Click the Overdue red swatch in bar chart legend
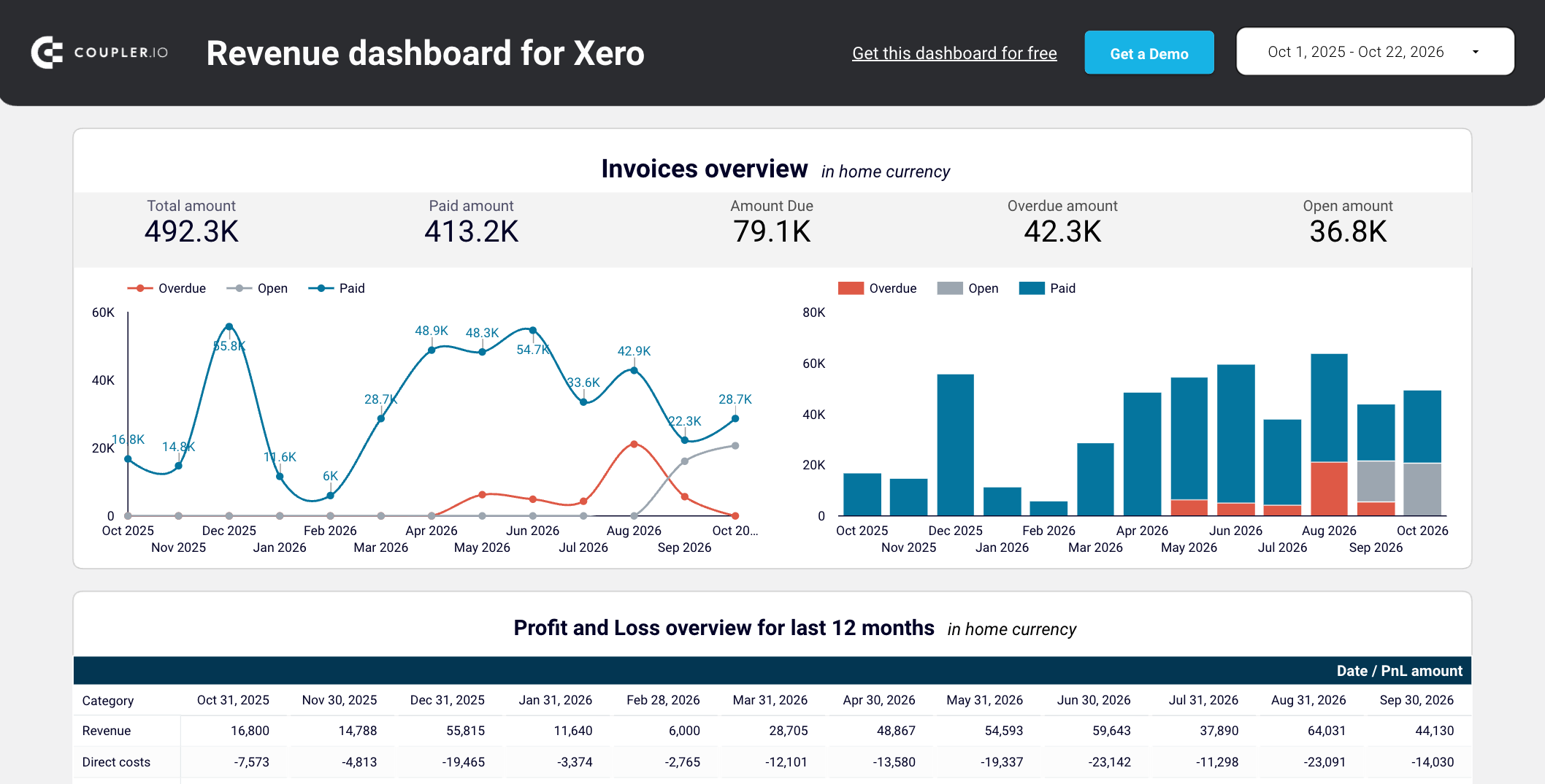The image size is (1545, 784). point(851,288)
